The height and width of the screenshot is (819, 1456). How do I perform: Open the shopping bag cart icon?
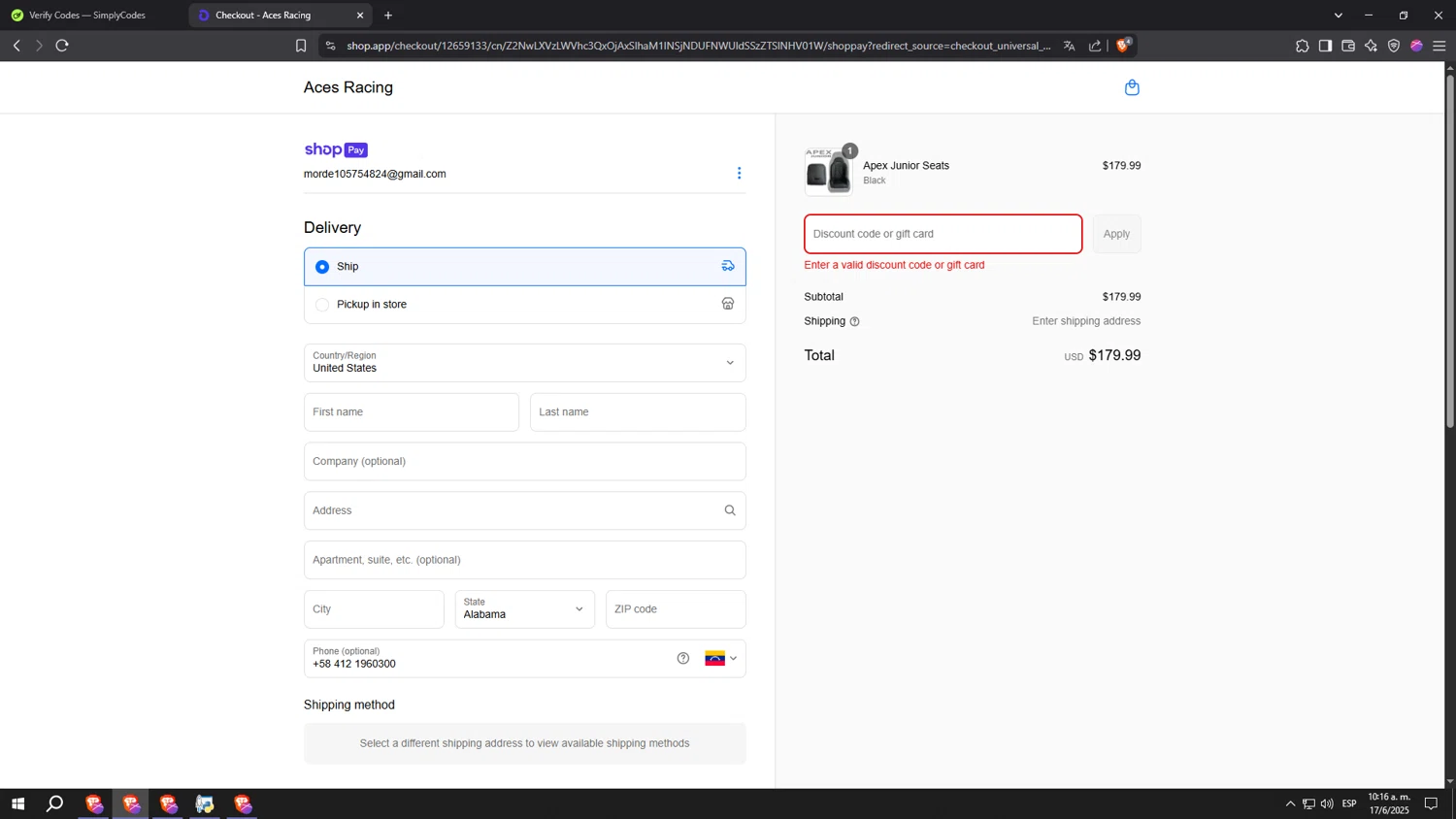(x=1131, y=87)
